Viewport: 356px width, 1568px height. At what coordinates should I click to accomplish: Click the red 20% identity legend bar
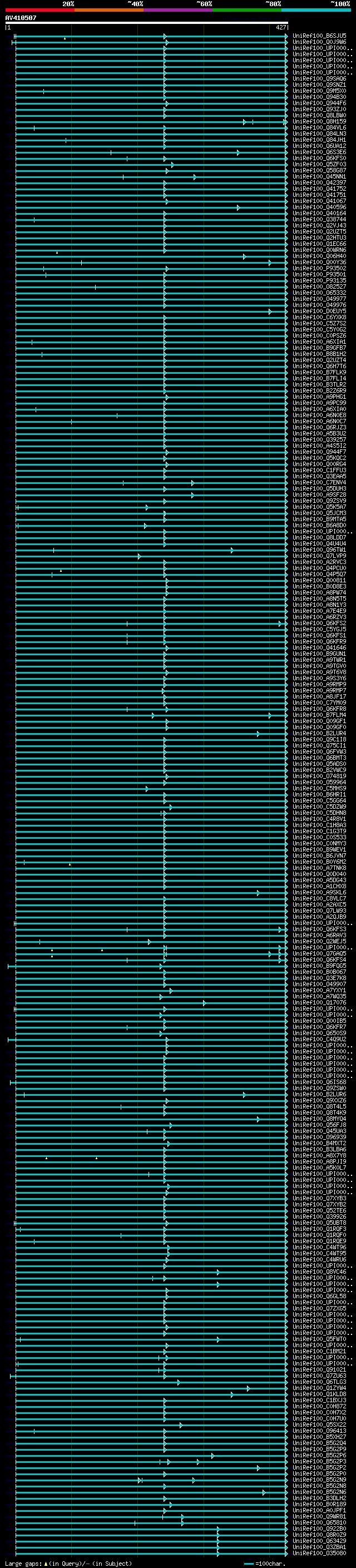(x=39, y=10)
